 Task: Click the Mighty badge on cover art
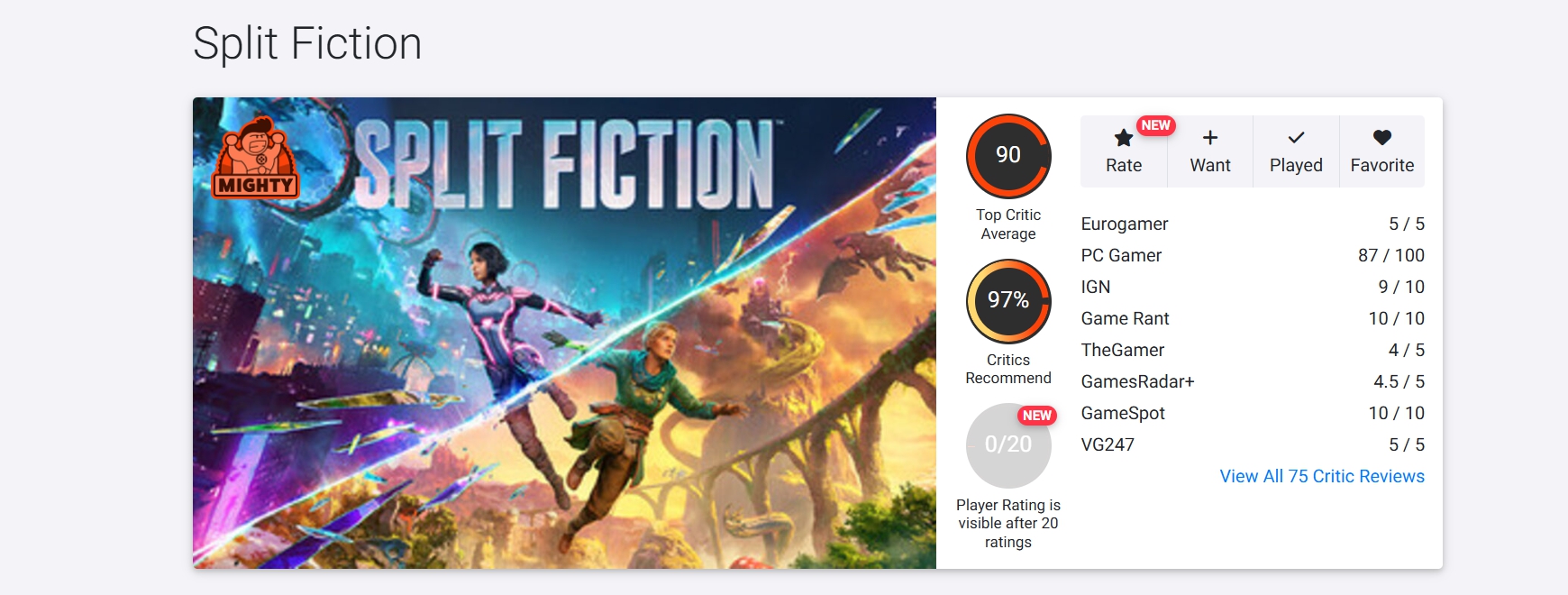(x=256, y=159)
